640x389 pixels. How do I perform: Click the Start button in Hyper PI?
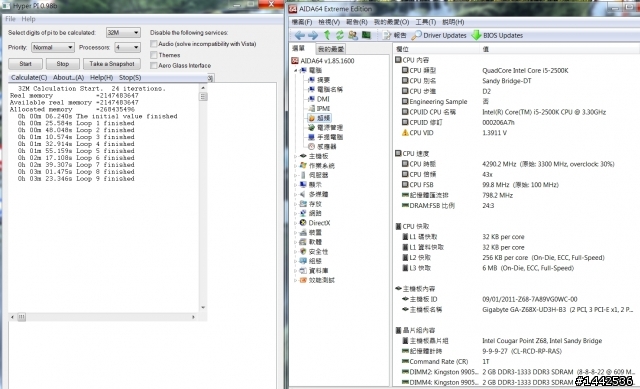pyautogui.click(x=25, y=64)
